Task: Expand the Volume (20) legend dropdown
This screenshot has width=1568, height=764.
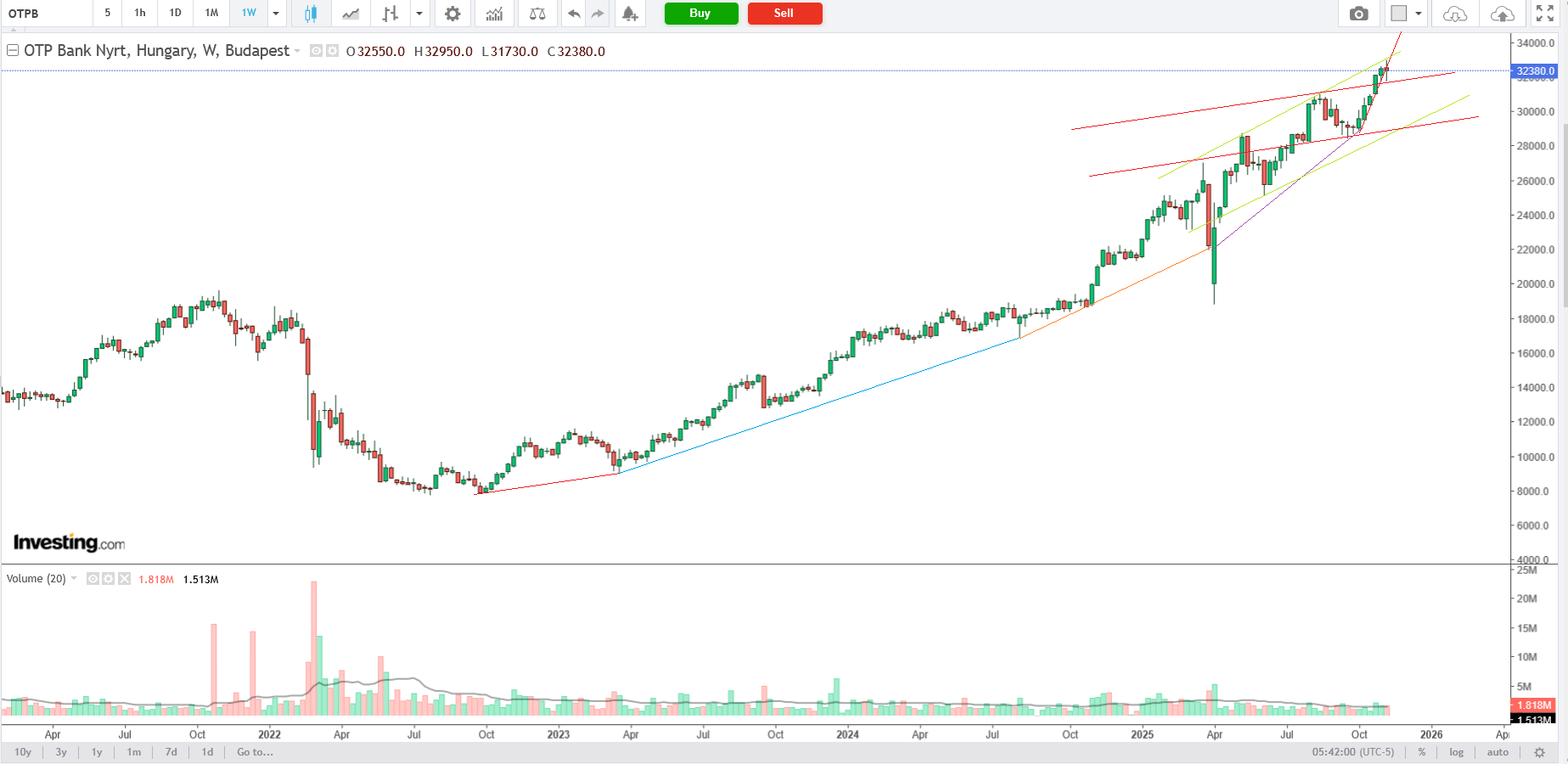Action: 75,579
